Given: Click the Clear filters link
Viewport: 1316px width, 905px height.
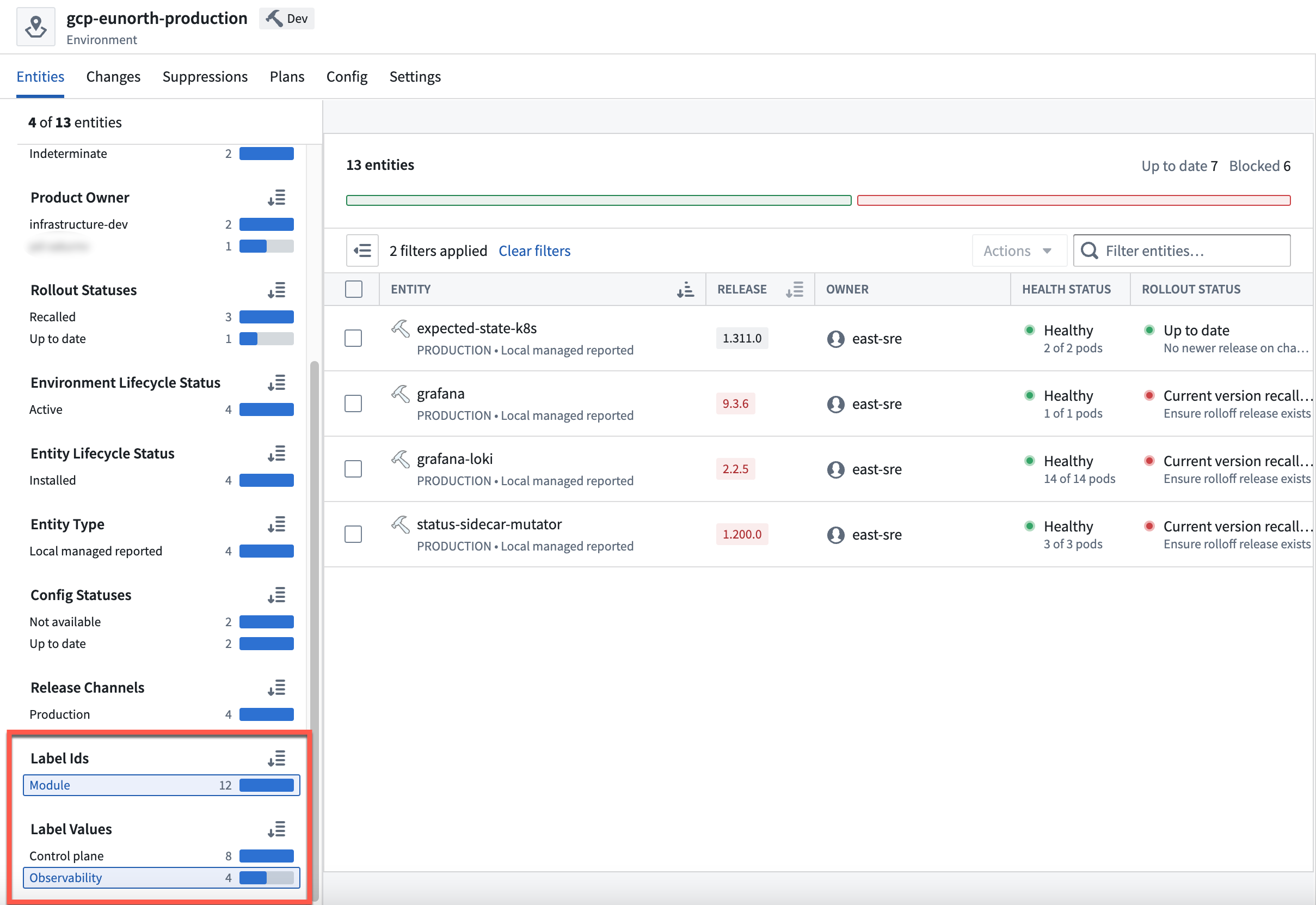Looking at the screenshot, I should [x=534, y=250].
